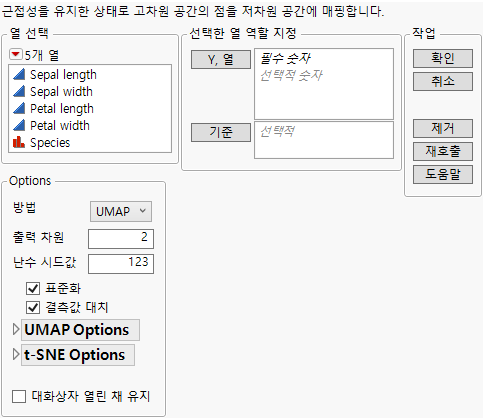Click the 확인 button
Image resolution: width=483 pixels, height=418 pixels.
(443, 59)
